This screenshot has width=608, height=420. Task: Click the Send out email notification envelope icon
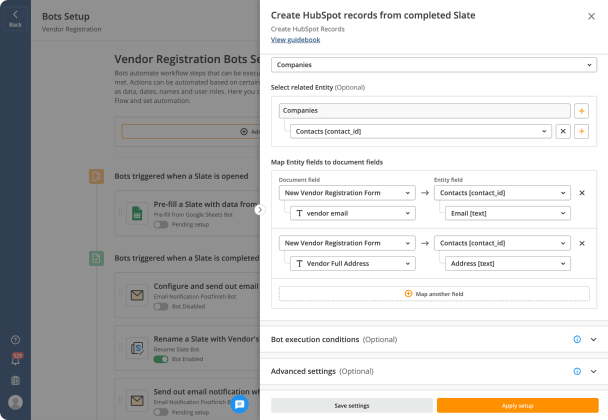137,401
